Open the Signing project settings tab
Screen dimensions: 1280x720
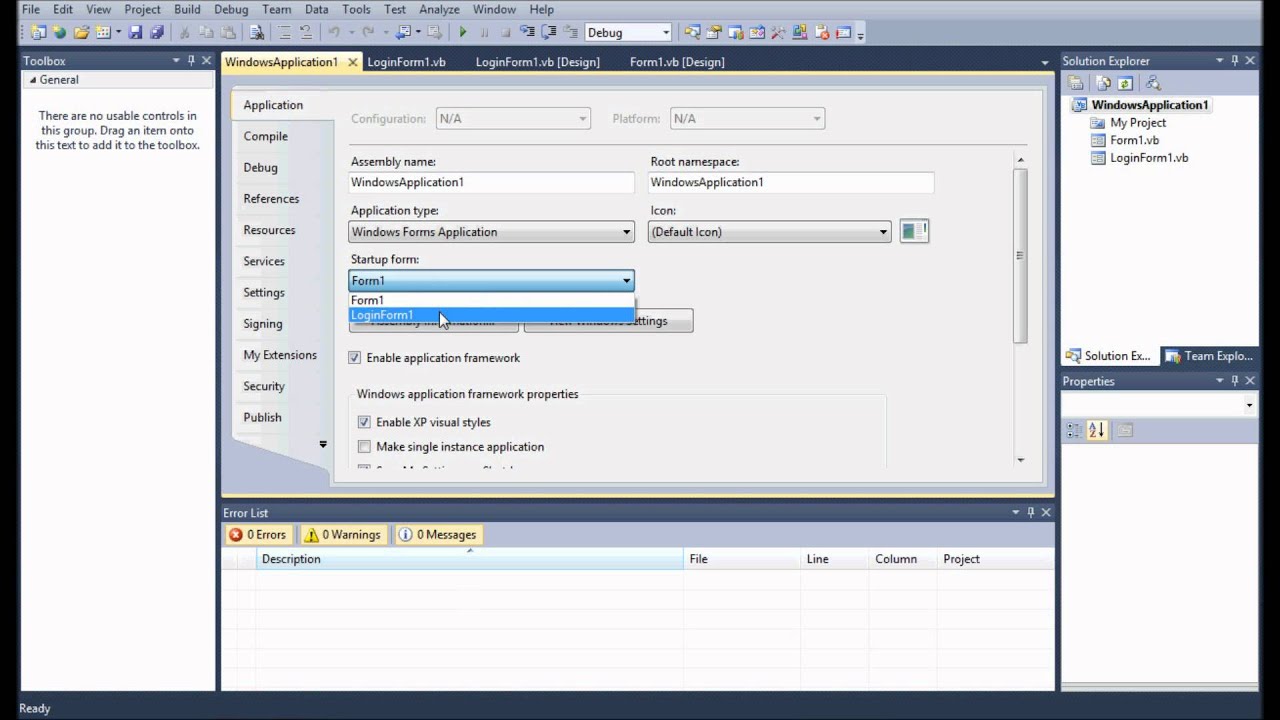263,324
